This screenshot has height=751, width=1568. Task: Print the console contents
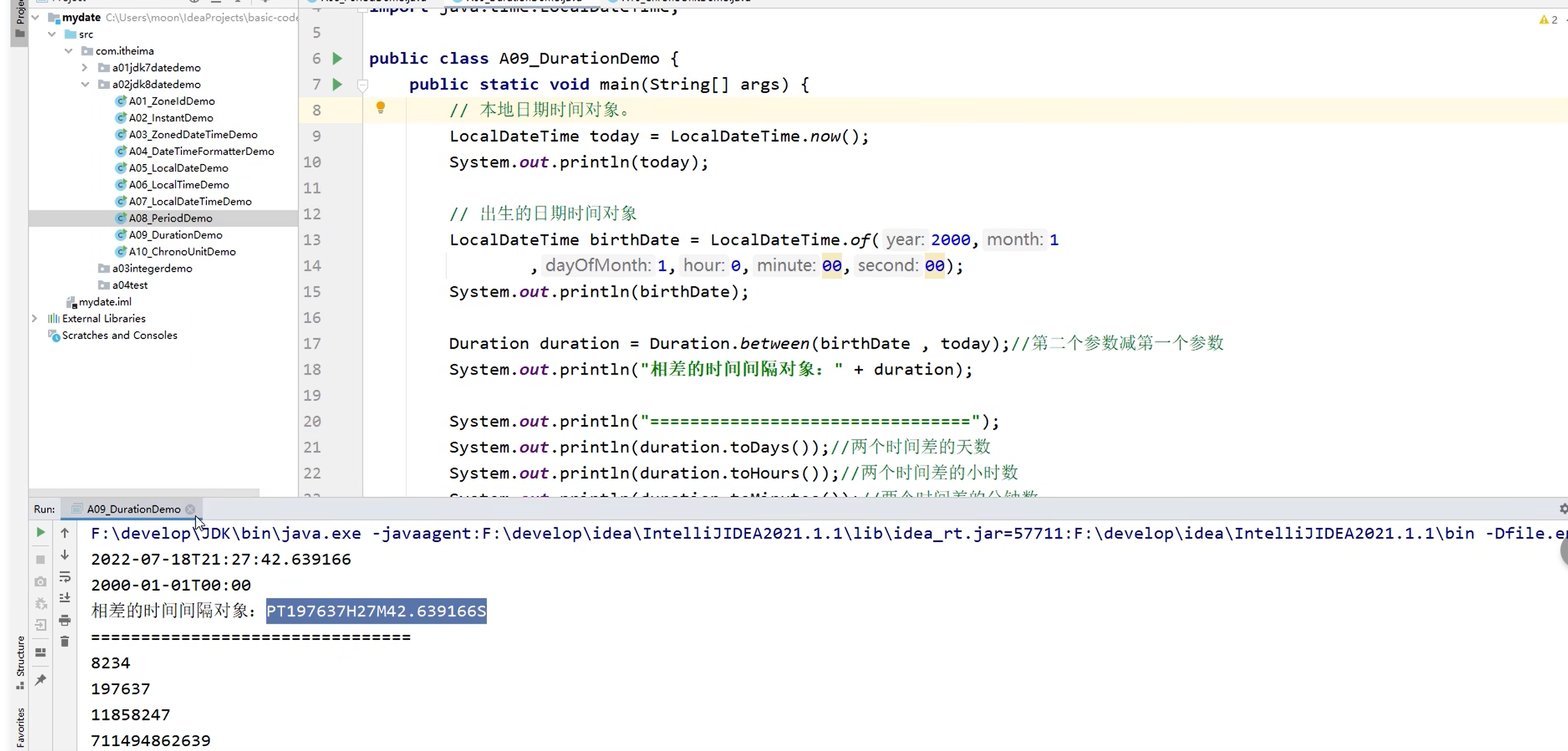(x=65, y=620)
